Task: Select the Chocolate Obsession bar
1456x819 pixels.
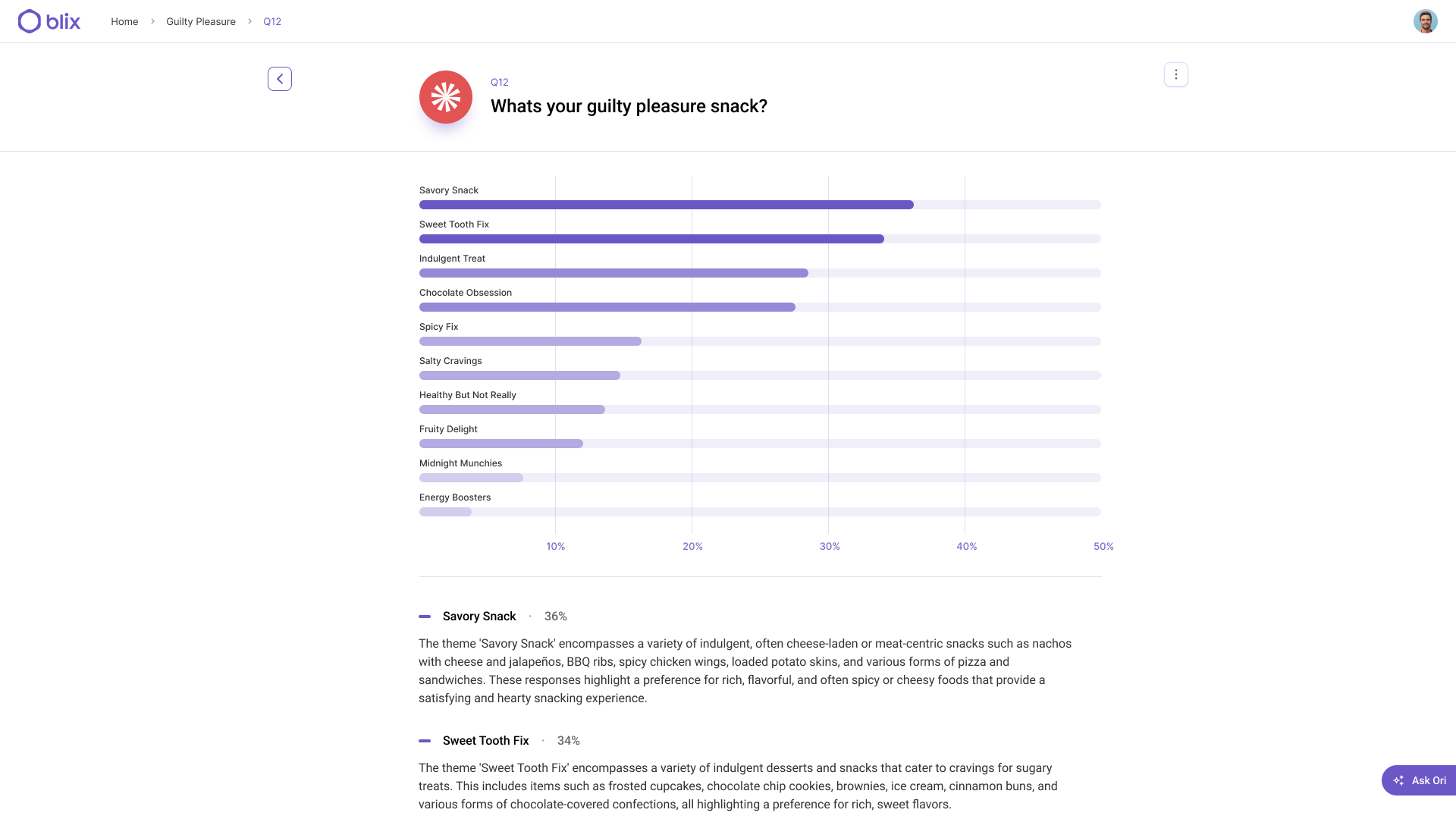Action: (607, 307)
